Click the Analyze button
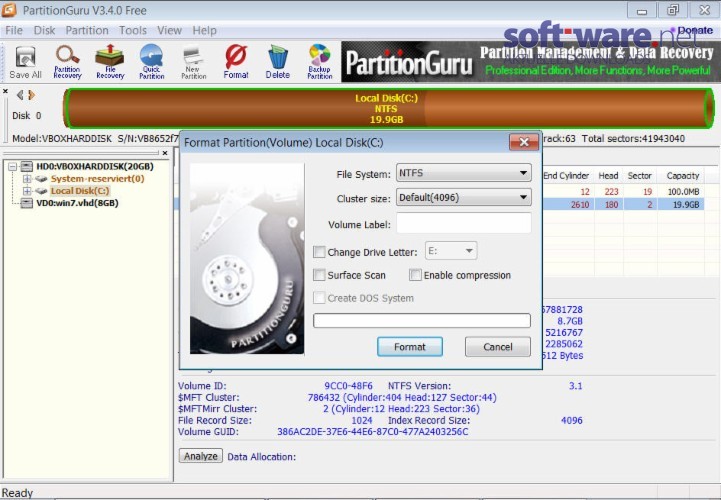This screenshot has height=500, width=721. (x=200, y=456)
